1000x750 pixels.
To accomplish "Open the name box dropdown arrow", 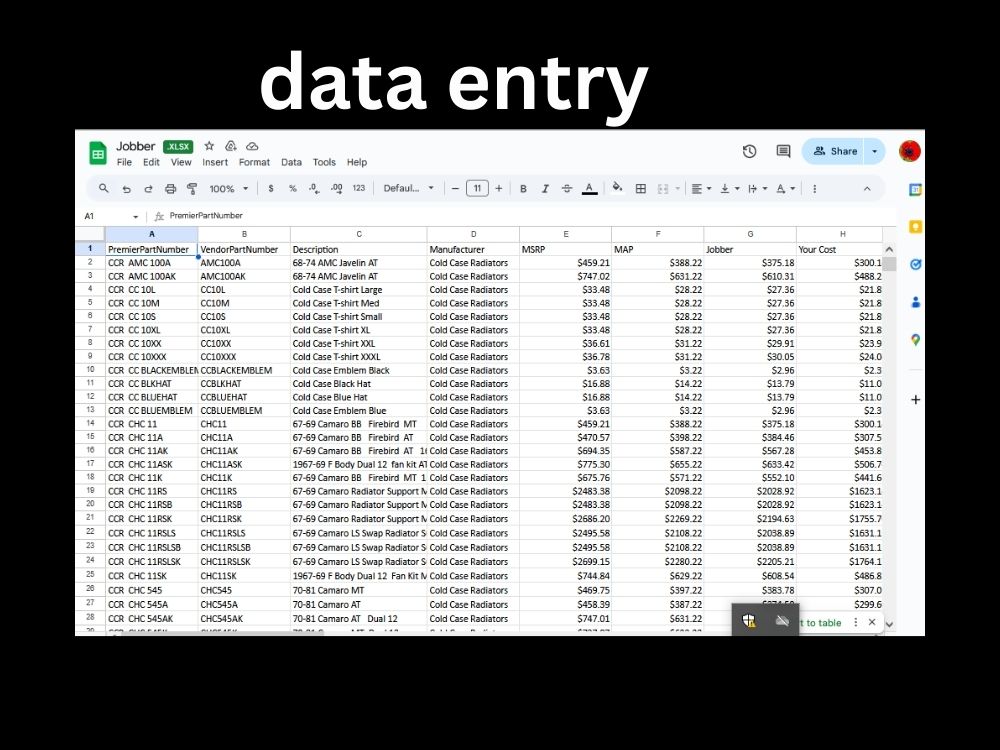I will point(135,217).
